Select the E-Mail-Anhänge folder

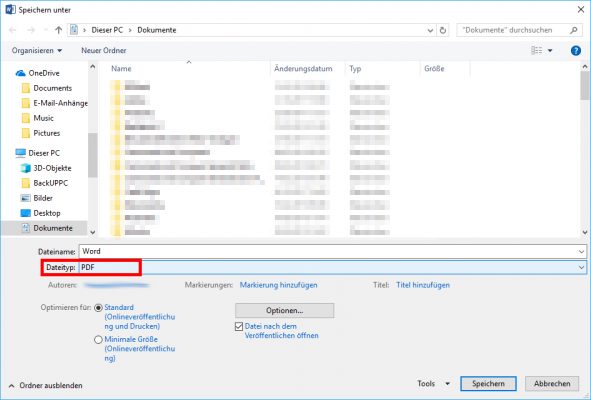coord(55,103)
